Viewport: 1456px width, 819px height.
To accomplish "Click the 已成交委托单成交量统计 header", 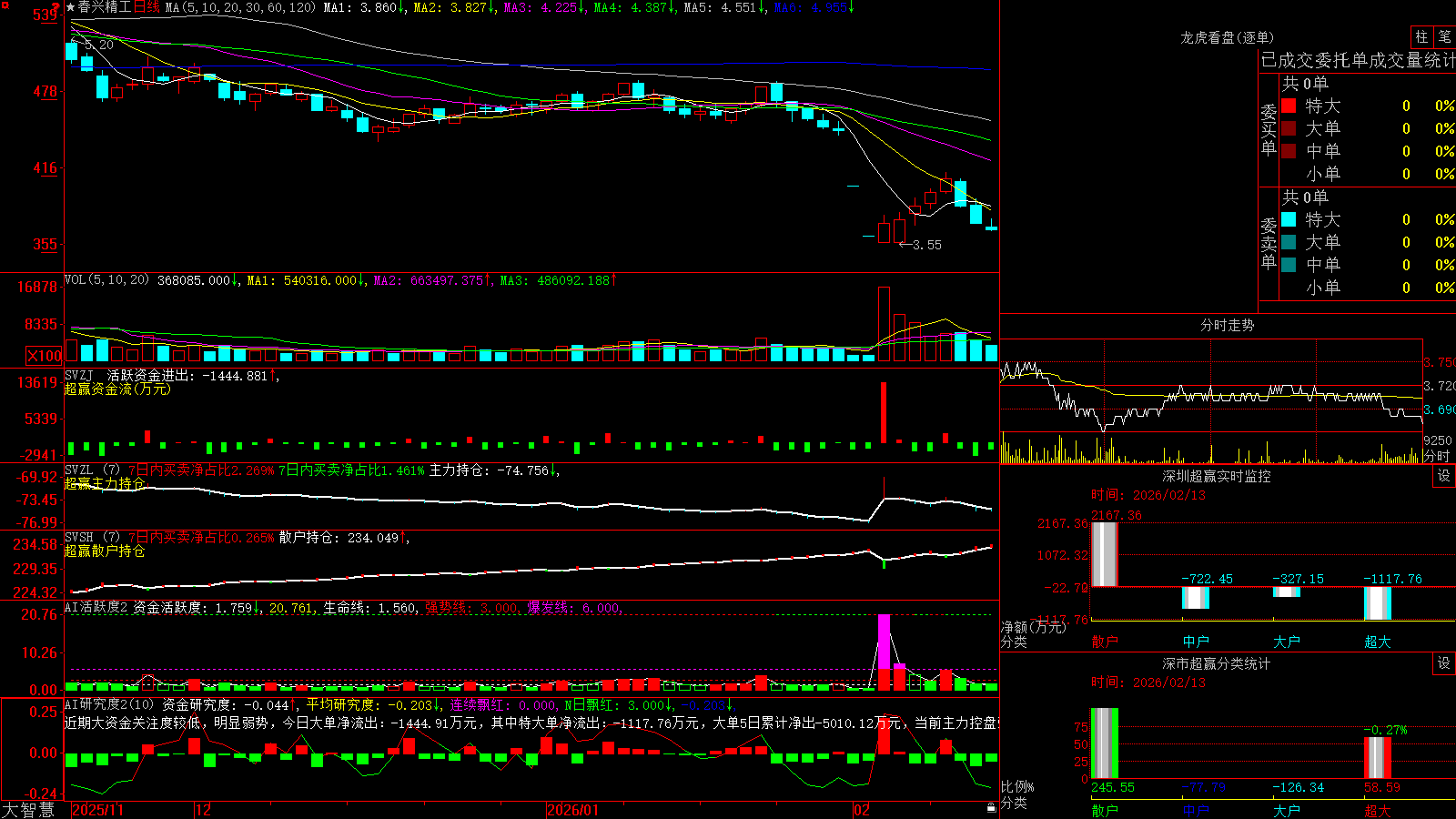I will (1358, 60).
